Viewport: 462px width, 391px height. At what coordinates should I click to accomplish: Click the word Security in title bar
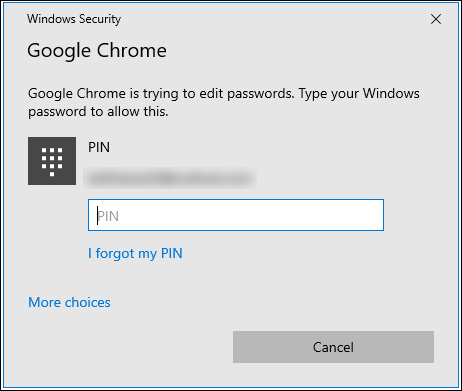pos(100,19)
